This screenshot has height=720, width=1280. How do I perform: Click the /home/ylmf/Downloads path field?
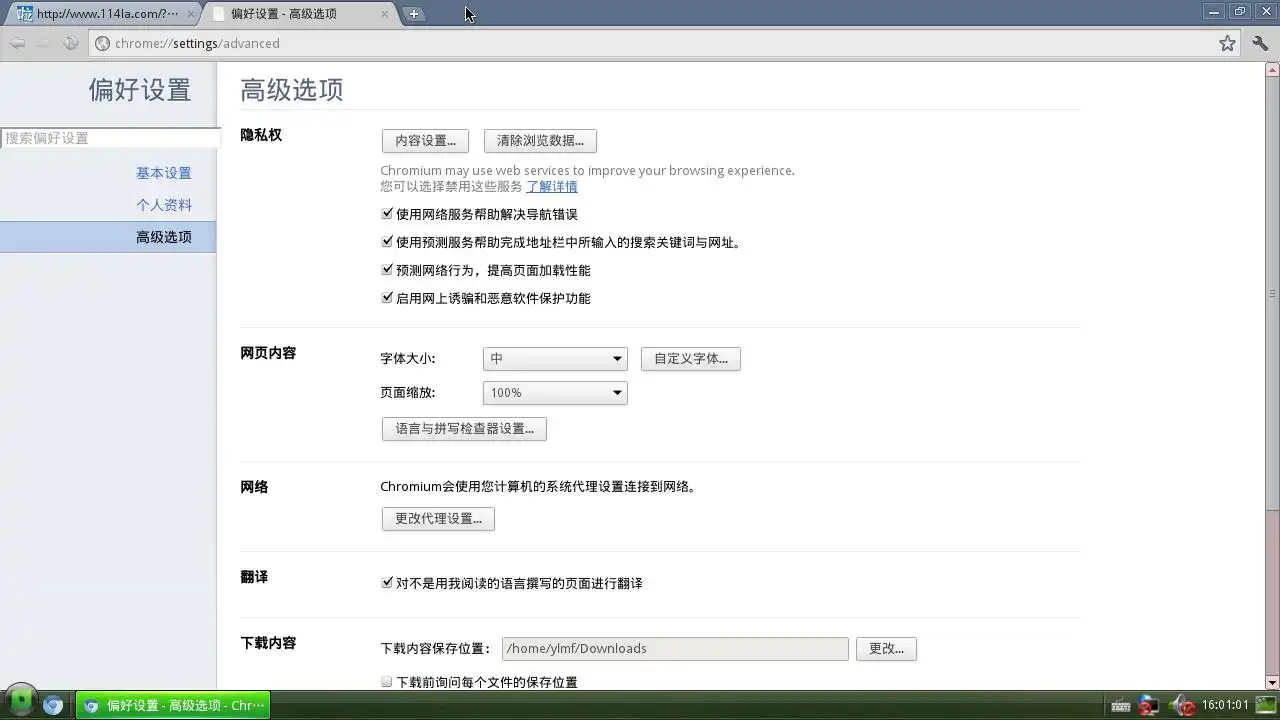pyautogui.click(x=675, y=649)
